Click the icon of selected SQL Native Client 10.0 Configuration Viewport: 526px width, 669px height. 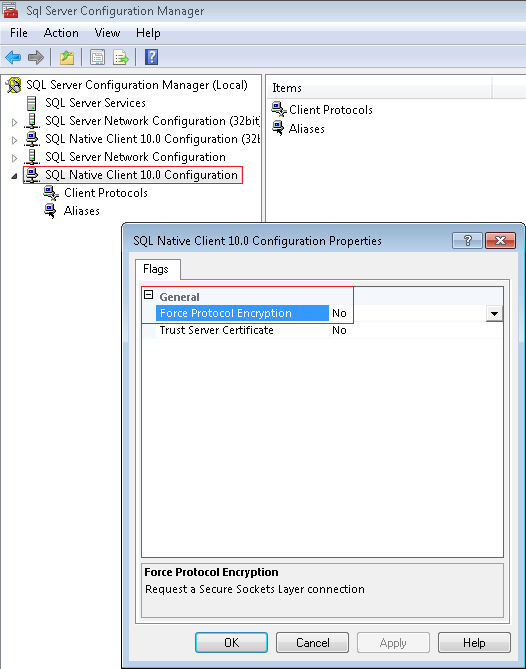tap(32, 175)
